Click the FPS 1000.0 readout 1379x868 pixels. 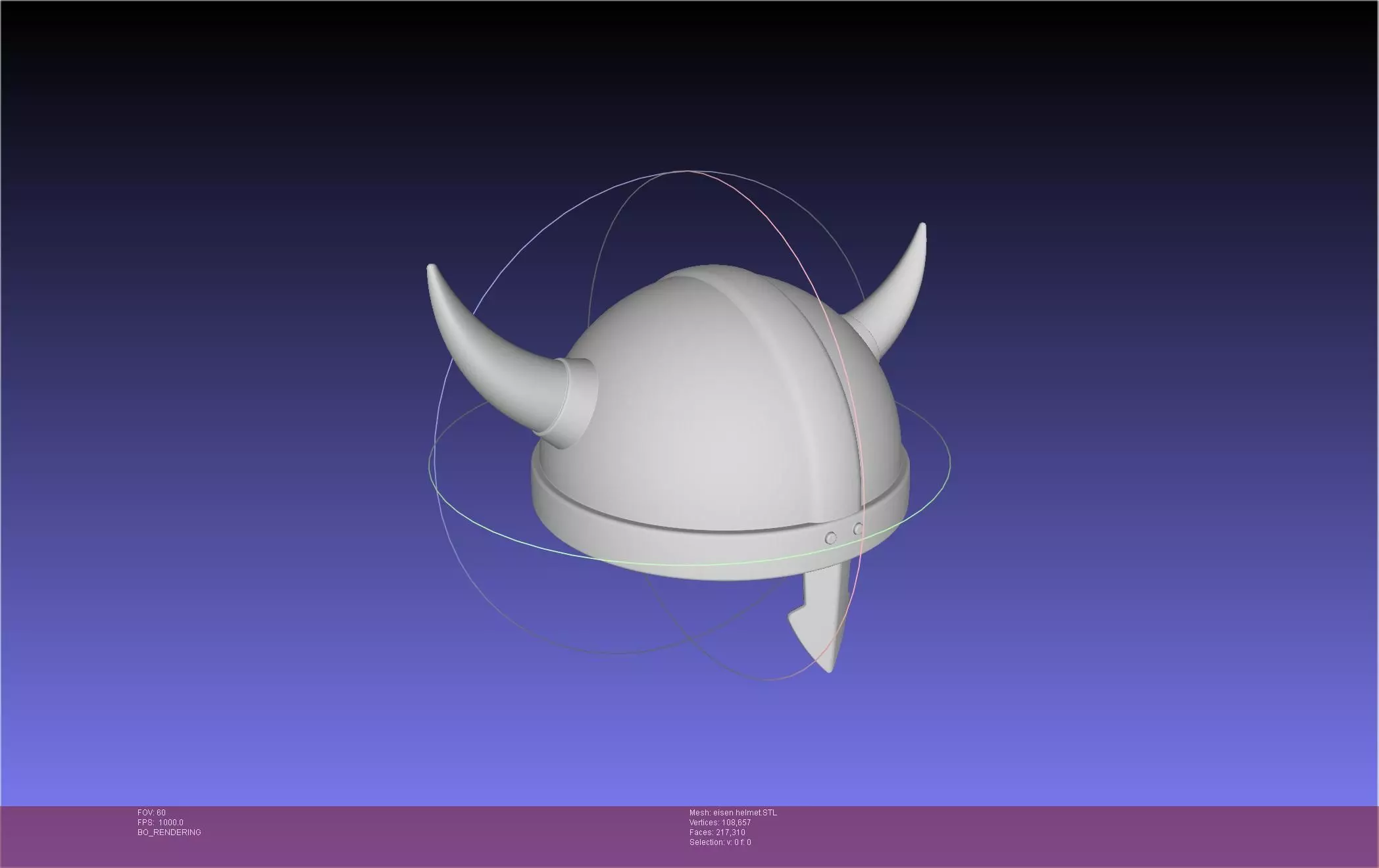click(161, 823)
